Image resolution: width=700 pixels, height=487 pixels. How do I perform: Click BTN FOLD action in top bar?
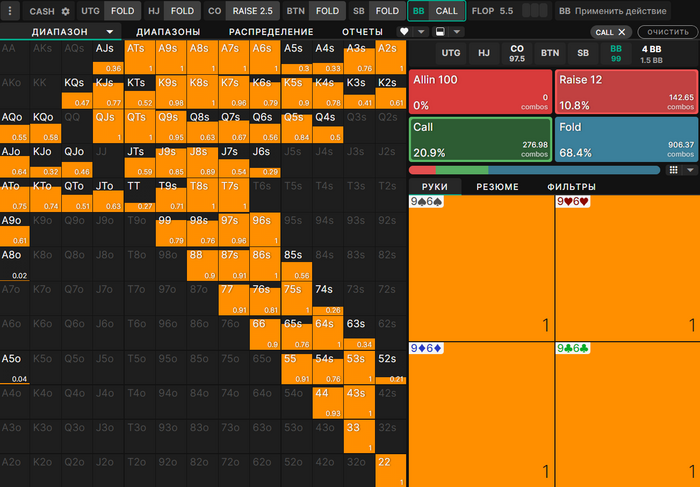314,11
